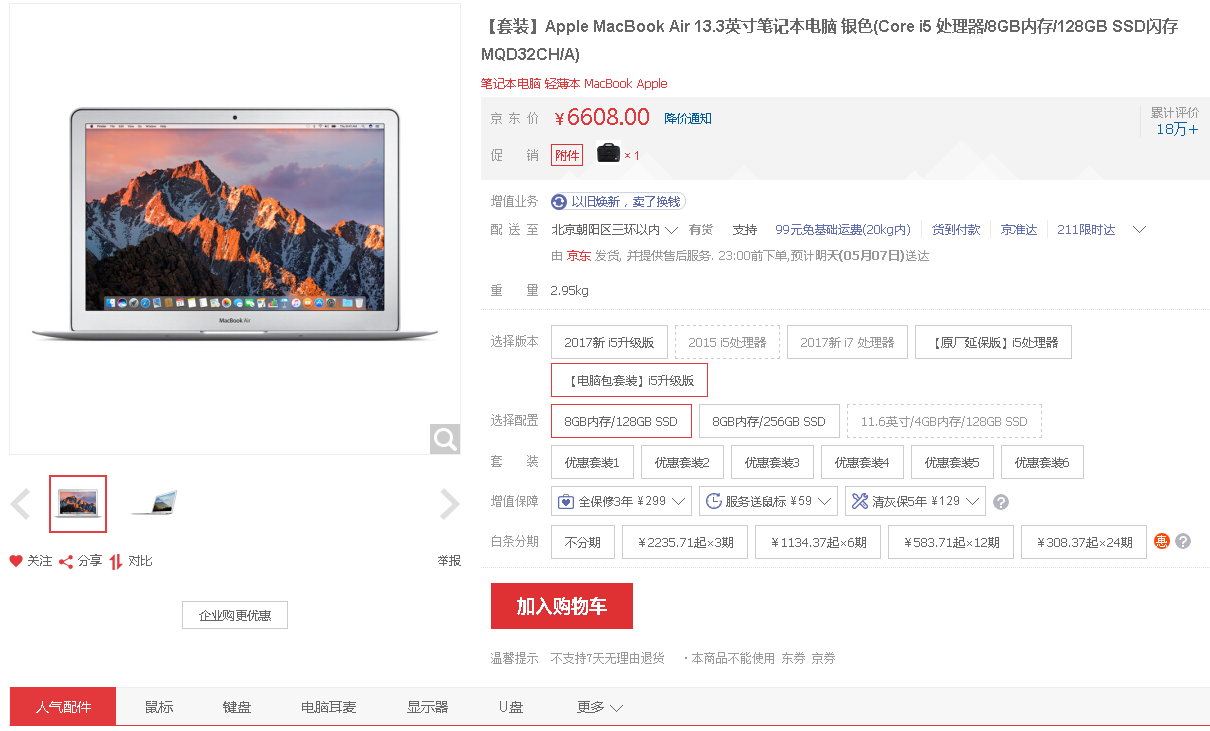Screen dimensions: 1210x731
Task: Open 键盘 tab
Action: [237, 707]
